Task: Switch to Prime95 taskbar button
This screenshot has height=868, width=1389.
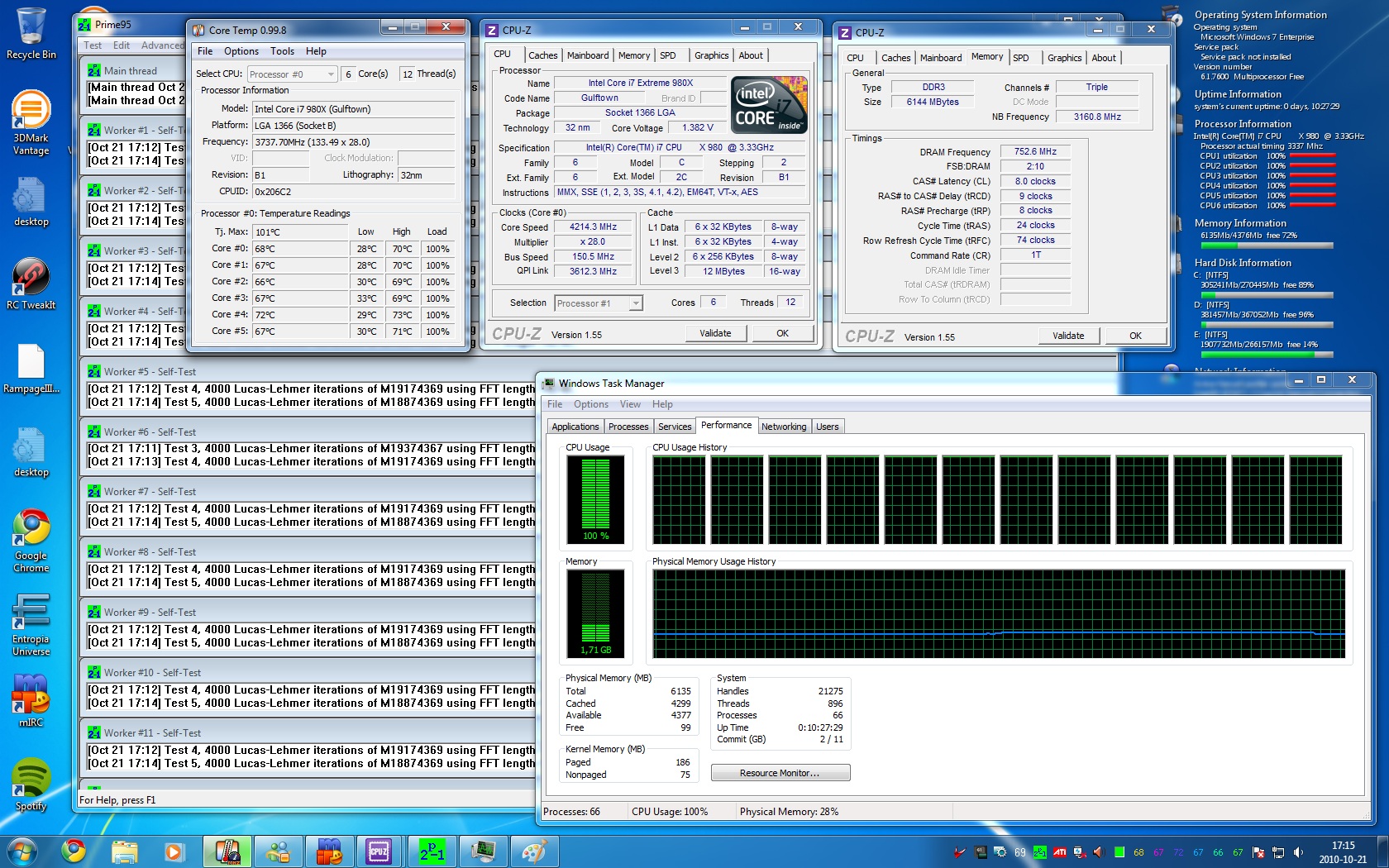Action: click(x=431, y=851)
